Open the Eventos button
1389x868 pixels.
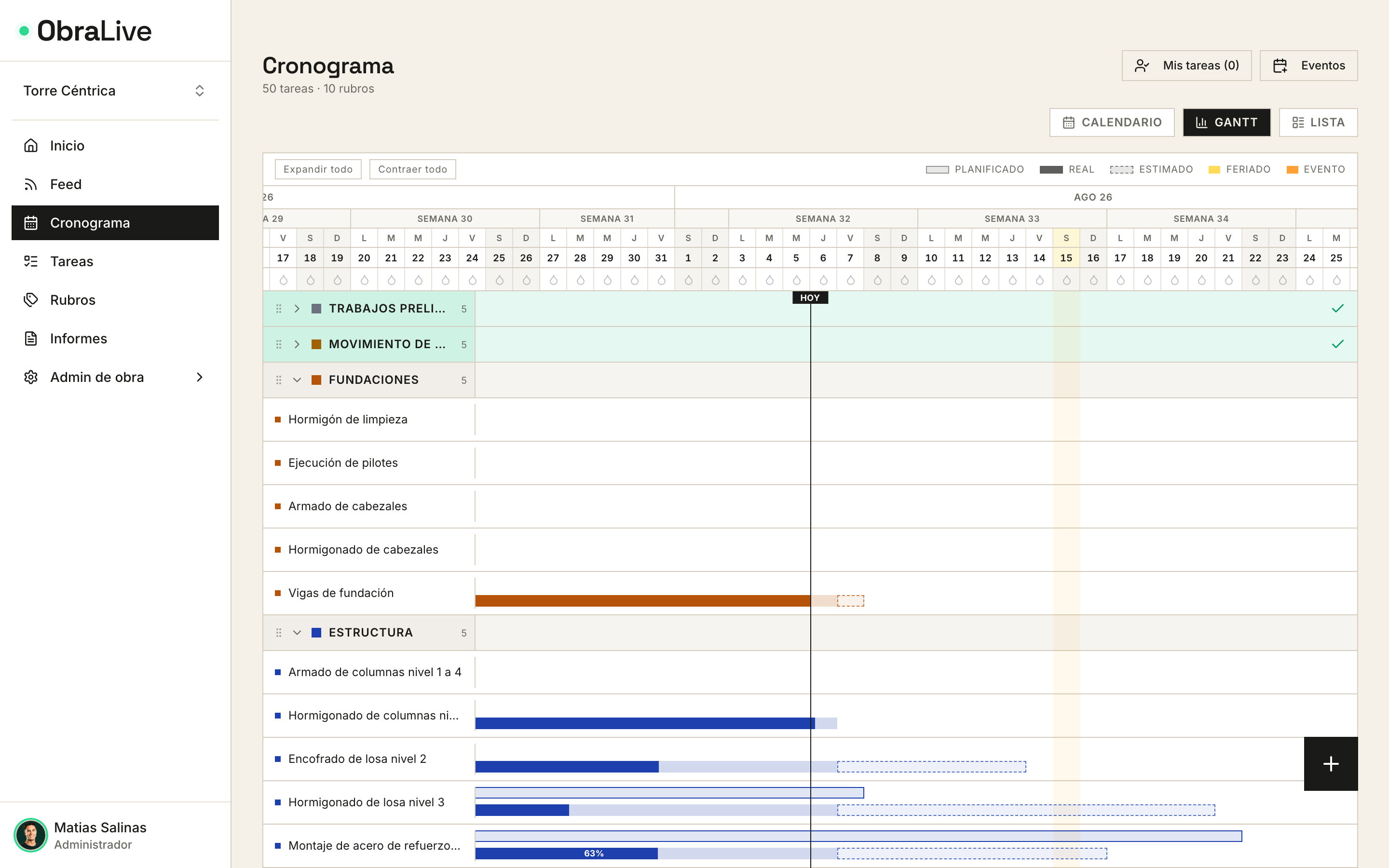coord(1308,66)
